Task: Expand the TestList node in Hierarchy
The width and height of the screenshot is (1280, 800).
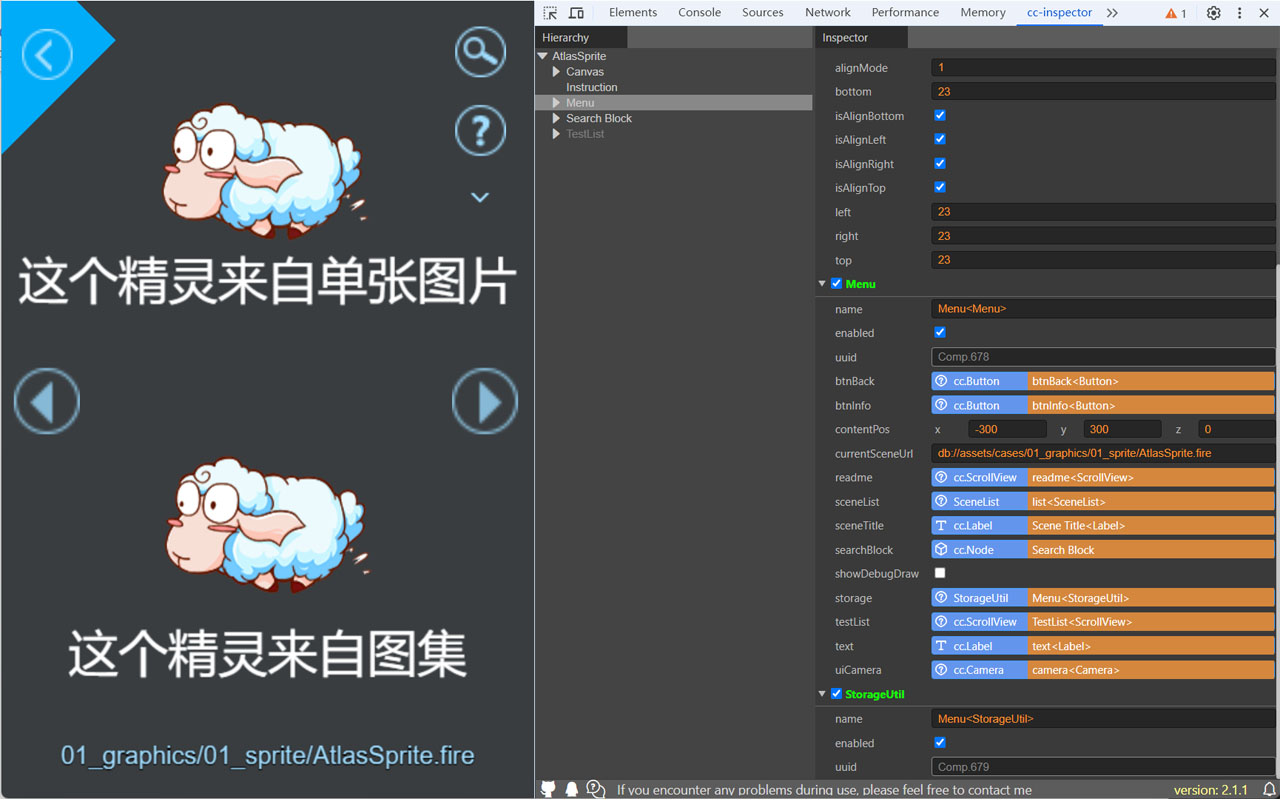Action: pyautogui.click(x=556, y=133)
